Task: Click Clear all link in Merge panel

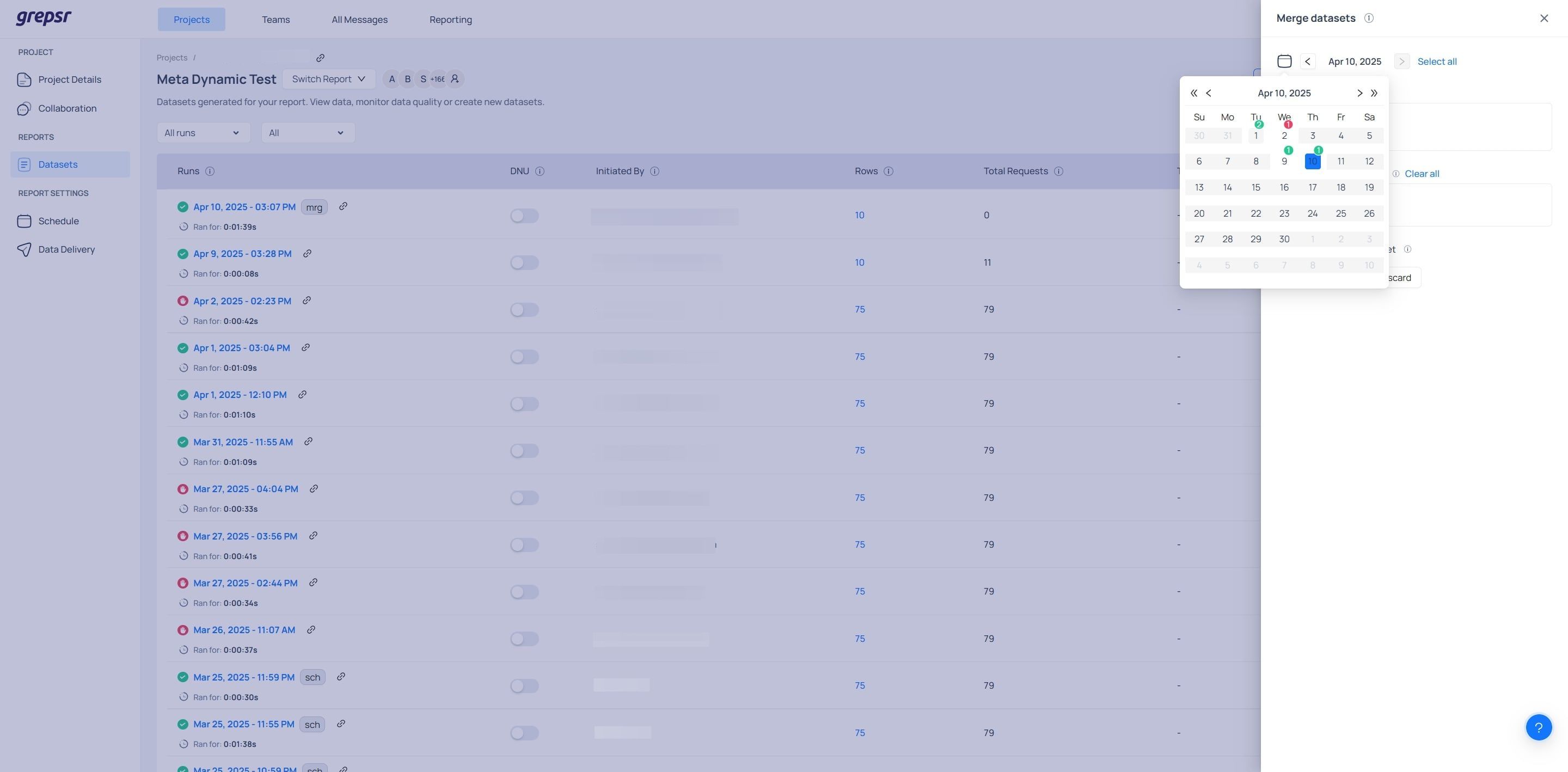Action: click(x=1422, y=174)
